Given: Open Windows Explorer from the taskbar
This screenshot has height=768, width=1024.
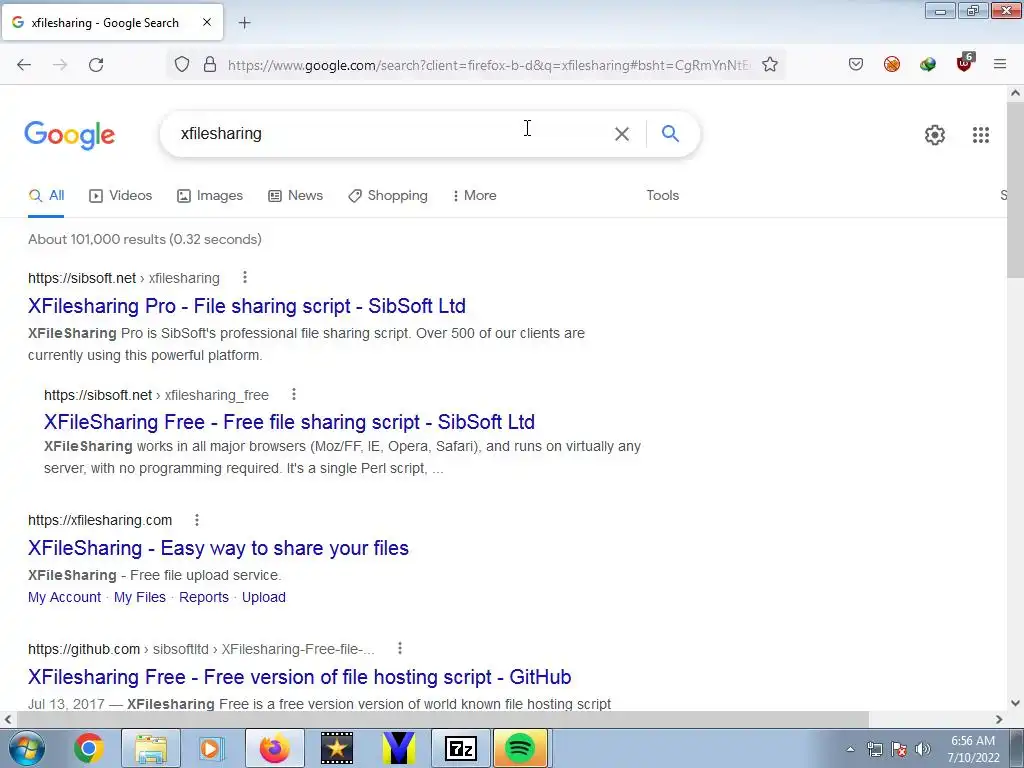Looking at the screenshot, I should click(151, 748).
